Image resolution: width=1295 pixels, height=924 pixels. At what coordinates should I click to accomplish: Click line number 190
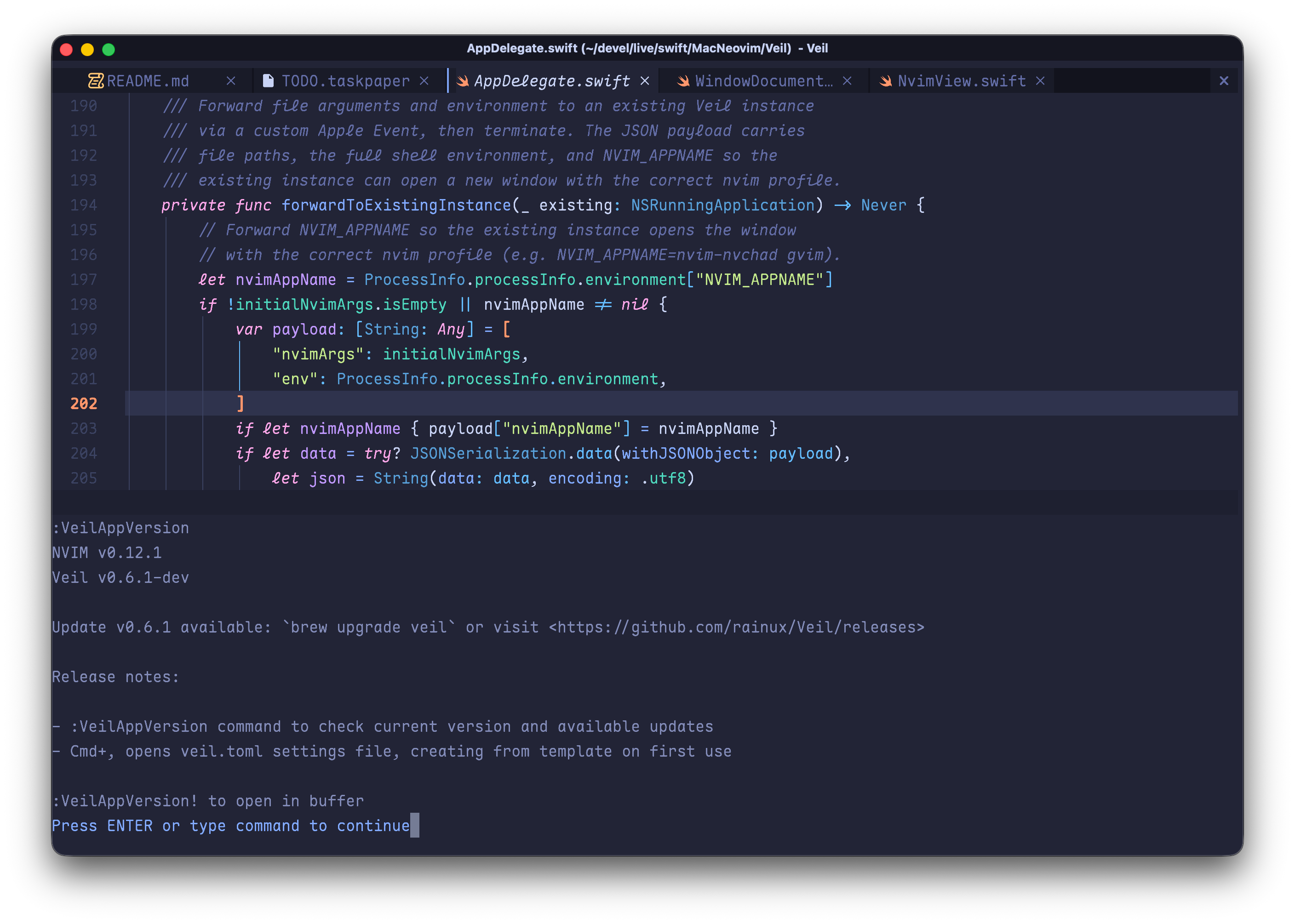click(83, 106)
